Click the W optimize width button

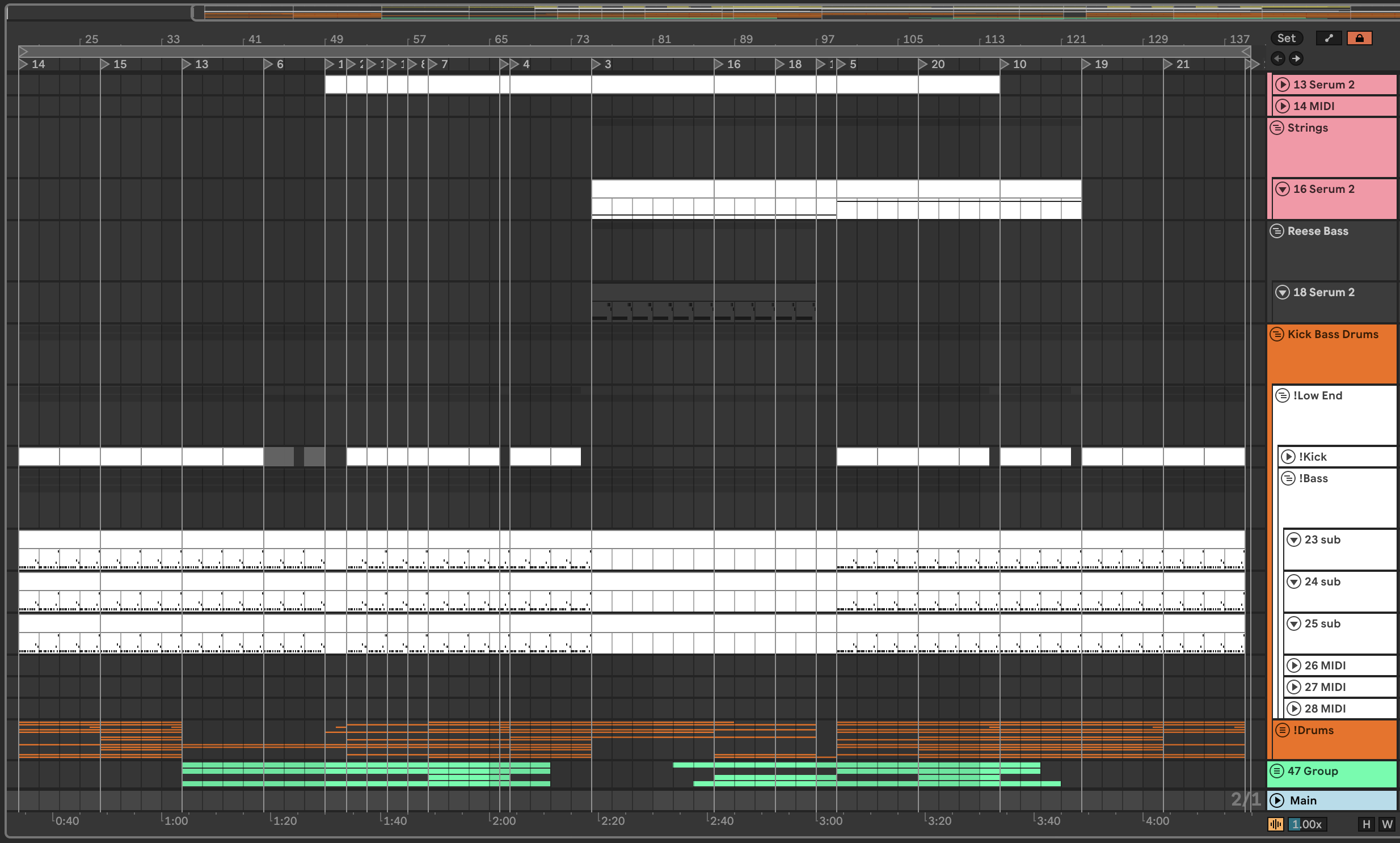tap(1387, 824)
